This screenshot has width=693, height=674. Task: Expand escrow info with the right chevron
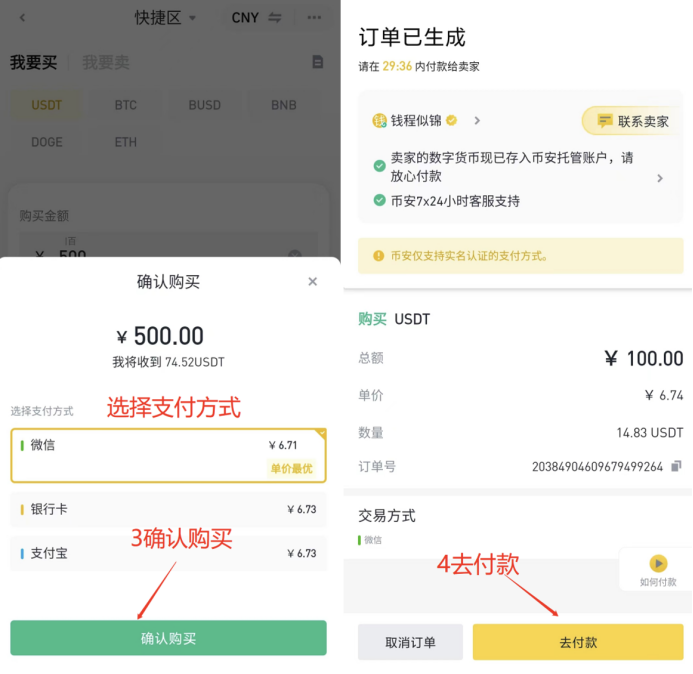tap(660, 178)
